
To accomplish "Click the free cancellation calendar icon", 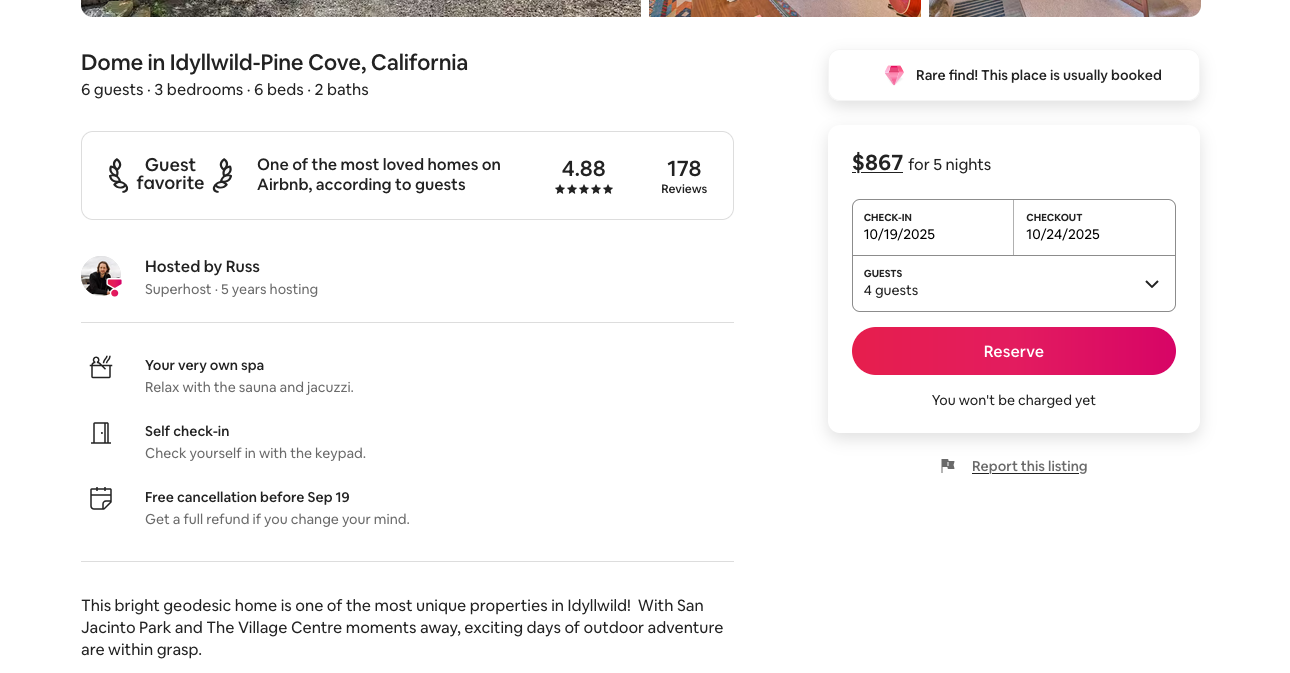I will (x=101, y=498).
